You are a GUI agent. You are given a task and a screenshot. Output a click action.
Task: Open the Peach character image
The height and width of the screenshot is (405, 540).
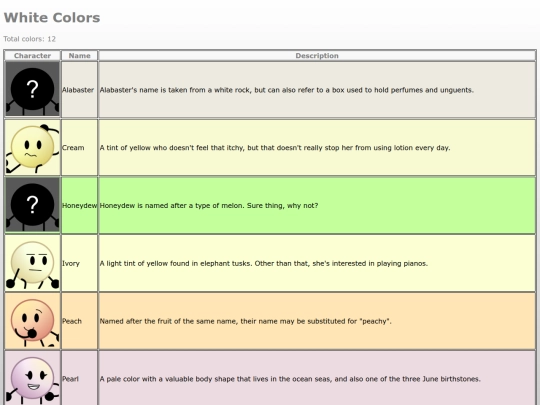32,321
